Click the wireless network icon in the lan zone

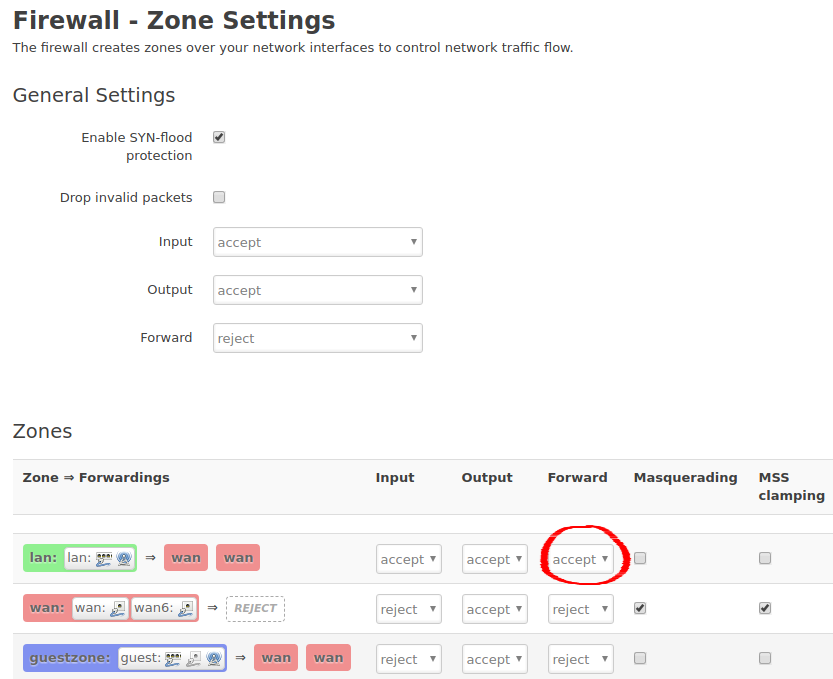click(125, 558)
